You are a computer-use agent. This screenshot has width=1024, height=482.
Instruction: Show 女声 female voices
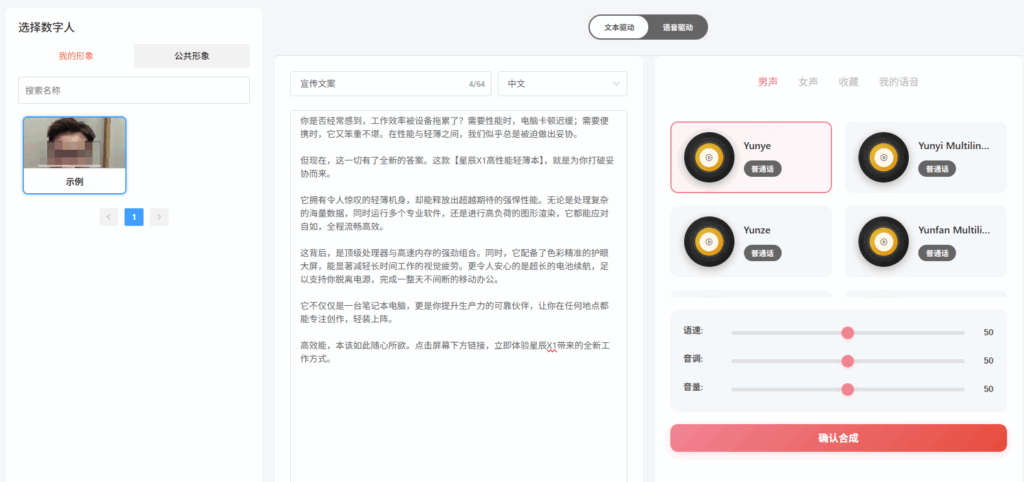(808, 82)
